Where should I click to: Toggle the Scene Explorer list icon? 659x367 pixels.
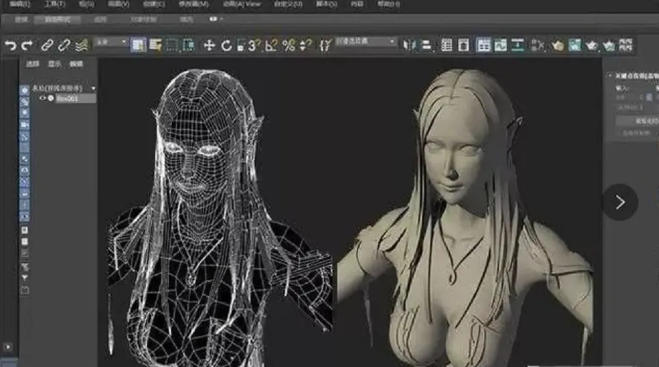(447, 45)
